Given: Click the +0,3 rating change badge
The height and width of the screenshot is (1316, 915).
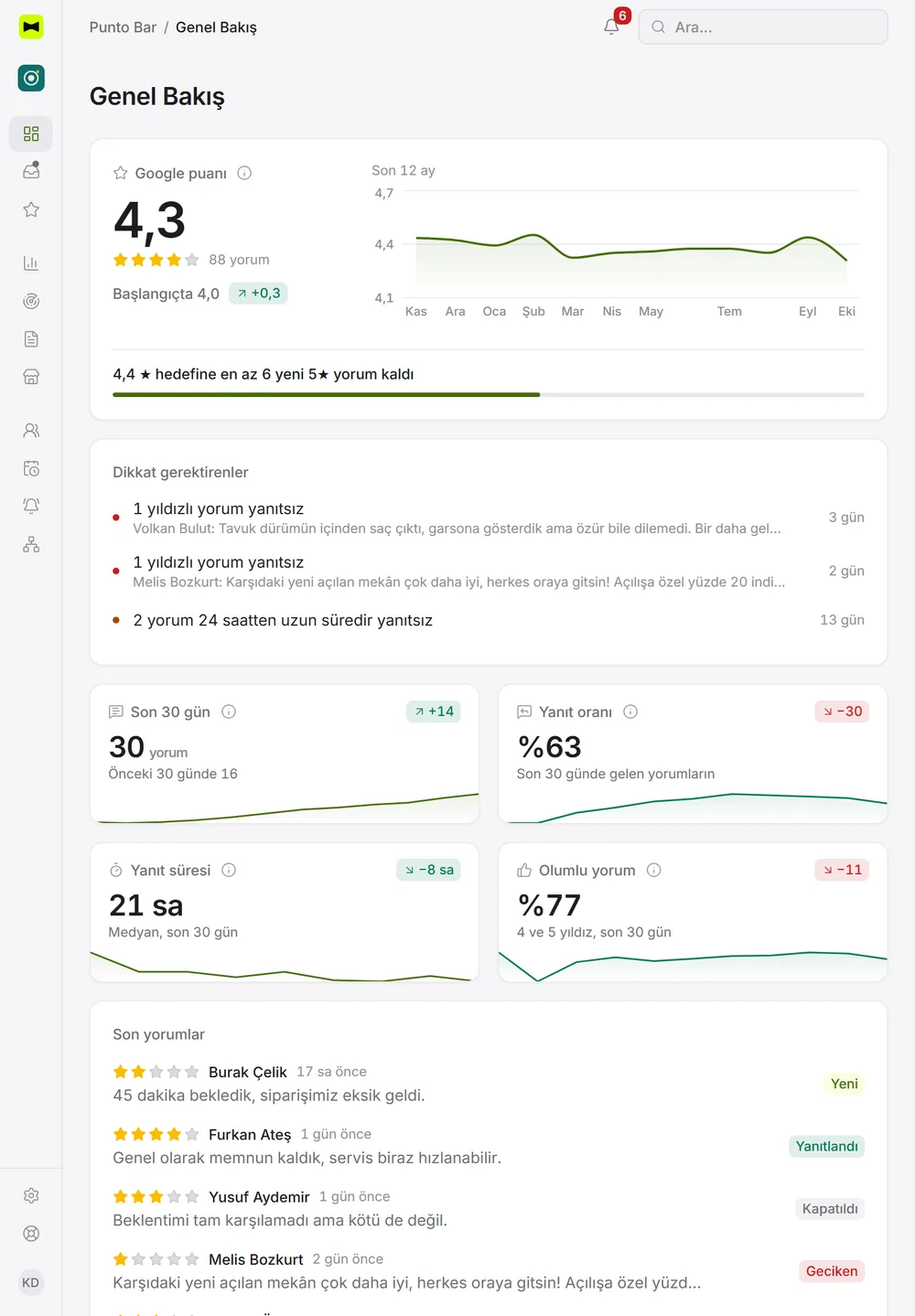Looking at the screenshot, I should (x=258, y=294).
